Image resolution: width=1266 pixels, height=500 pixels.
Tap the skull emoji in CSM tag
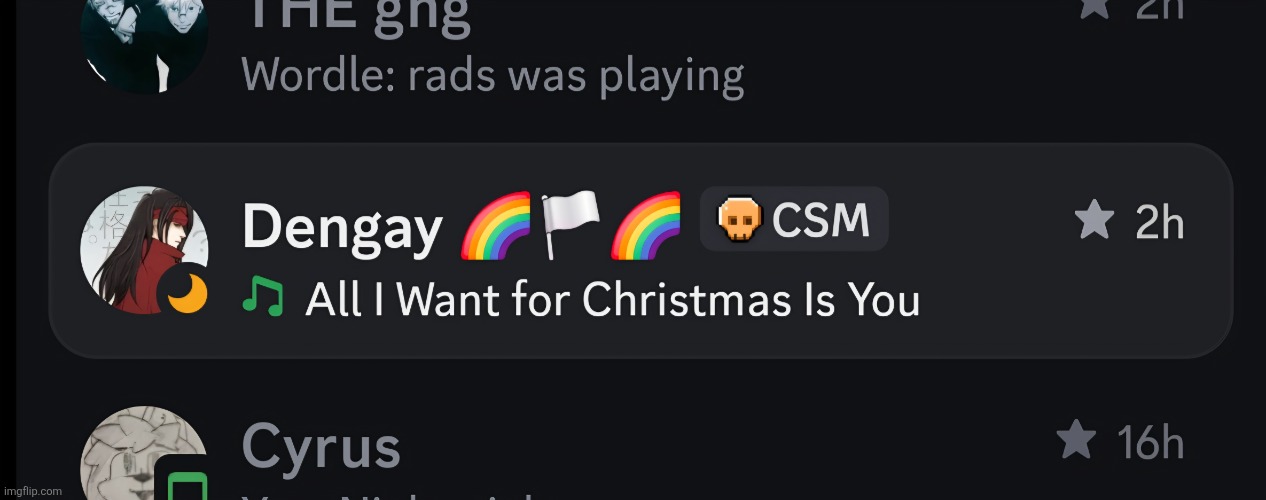(740, 219)
